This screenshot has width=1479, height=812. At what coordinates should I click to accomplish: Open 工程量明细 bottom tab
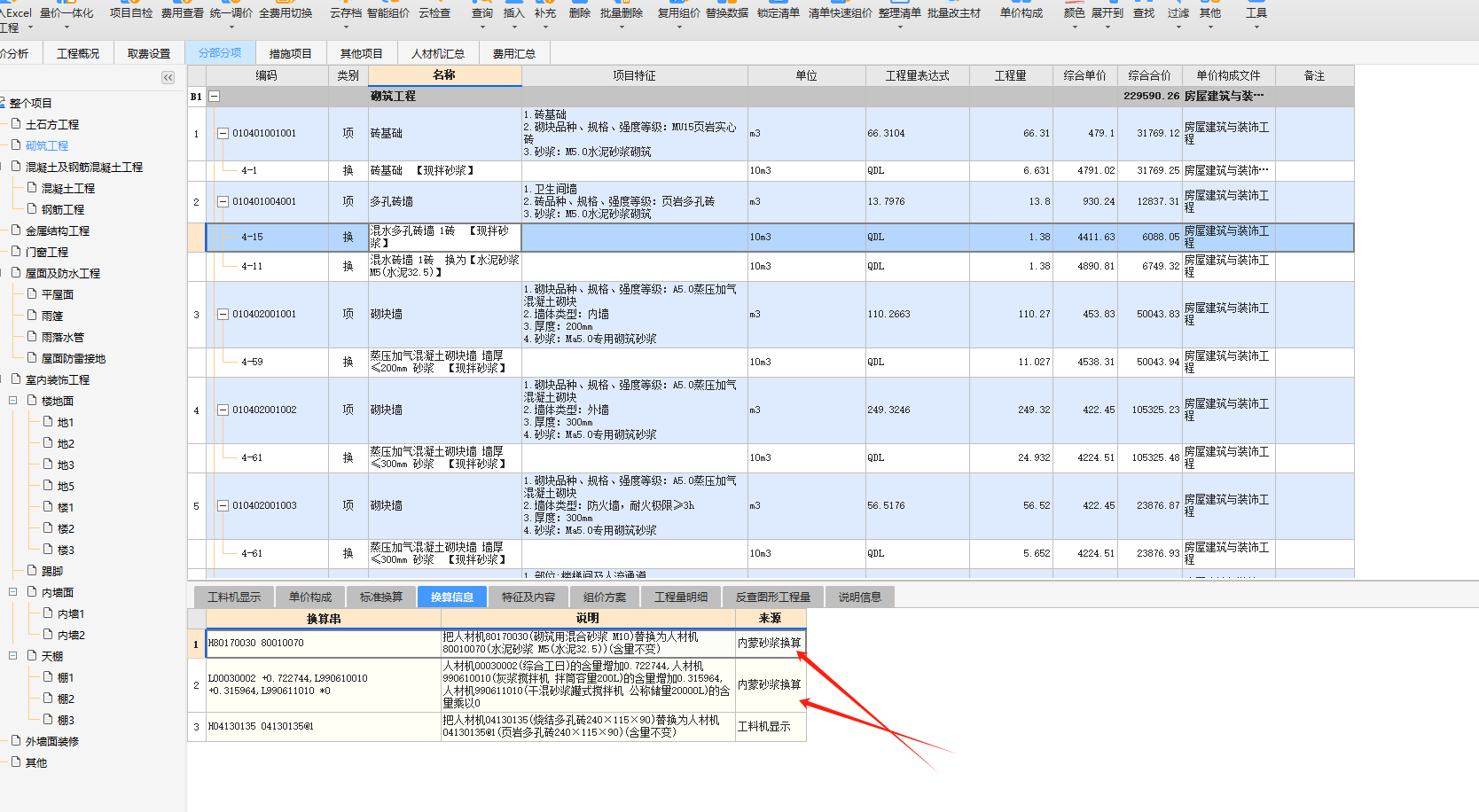pos(681,597)
